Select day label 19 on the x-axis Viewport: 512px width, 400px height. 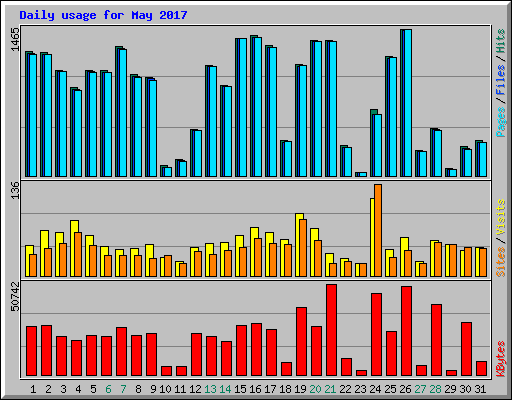click(300, 389)
